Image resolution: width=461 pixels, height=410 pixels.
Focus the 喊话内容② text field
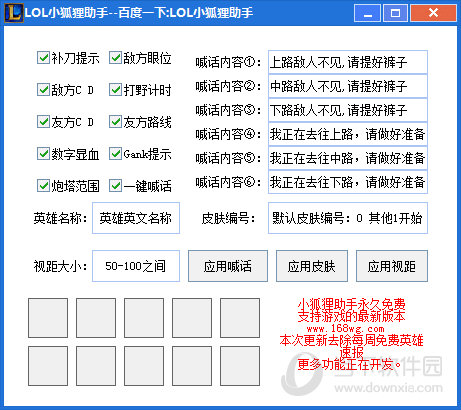(348, 86)
